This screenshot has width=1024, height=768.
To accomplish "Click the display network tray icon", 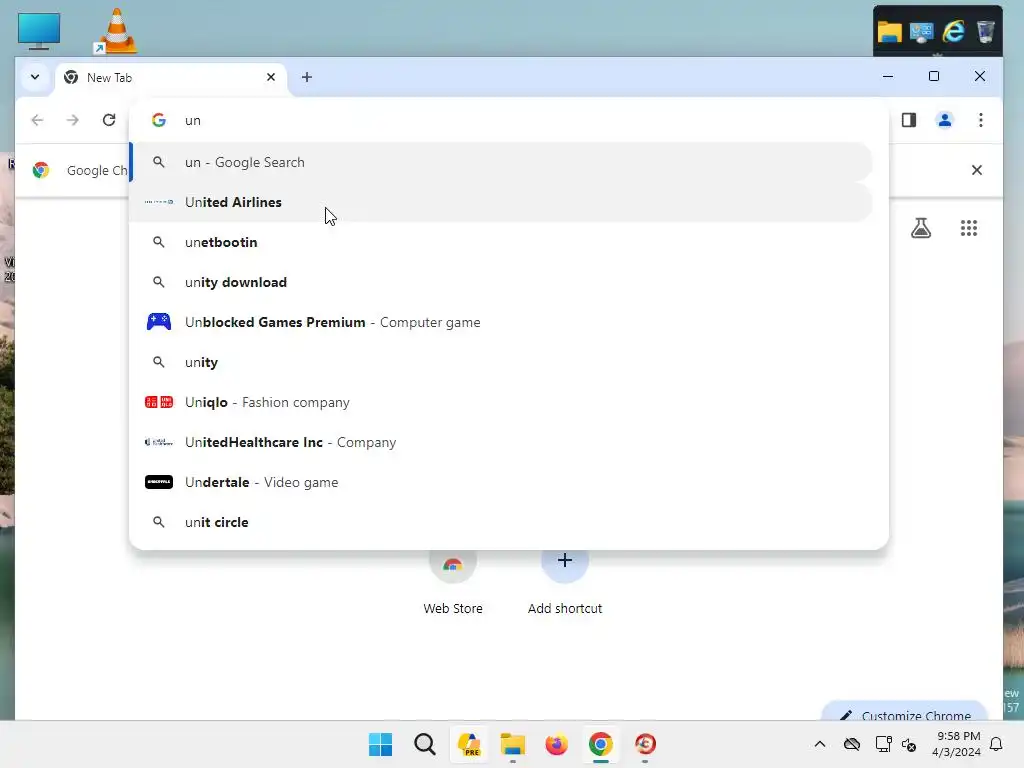I will pyautogui.click(x=883, y=744).
